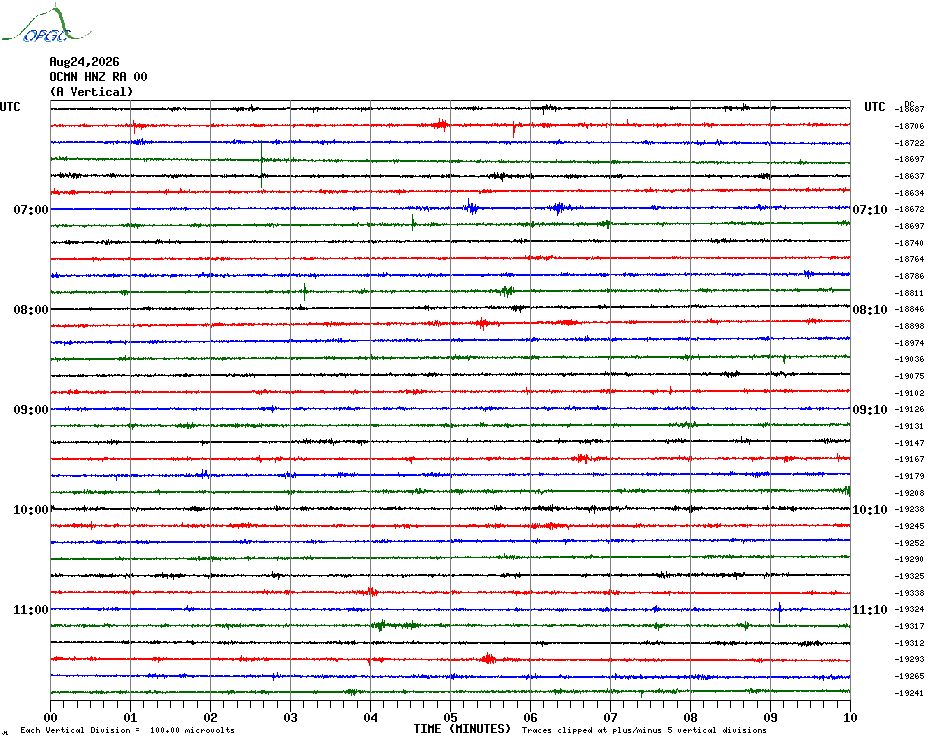Screen dimensions: 930x744
Task: Click the "09:00" time label on the left
Action: (x=31, y=410)
